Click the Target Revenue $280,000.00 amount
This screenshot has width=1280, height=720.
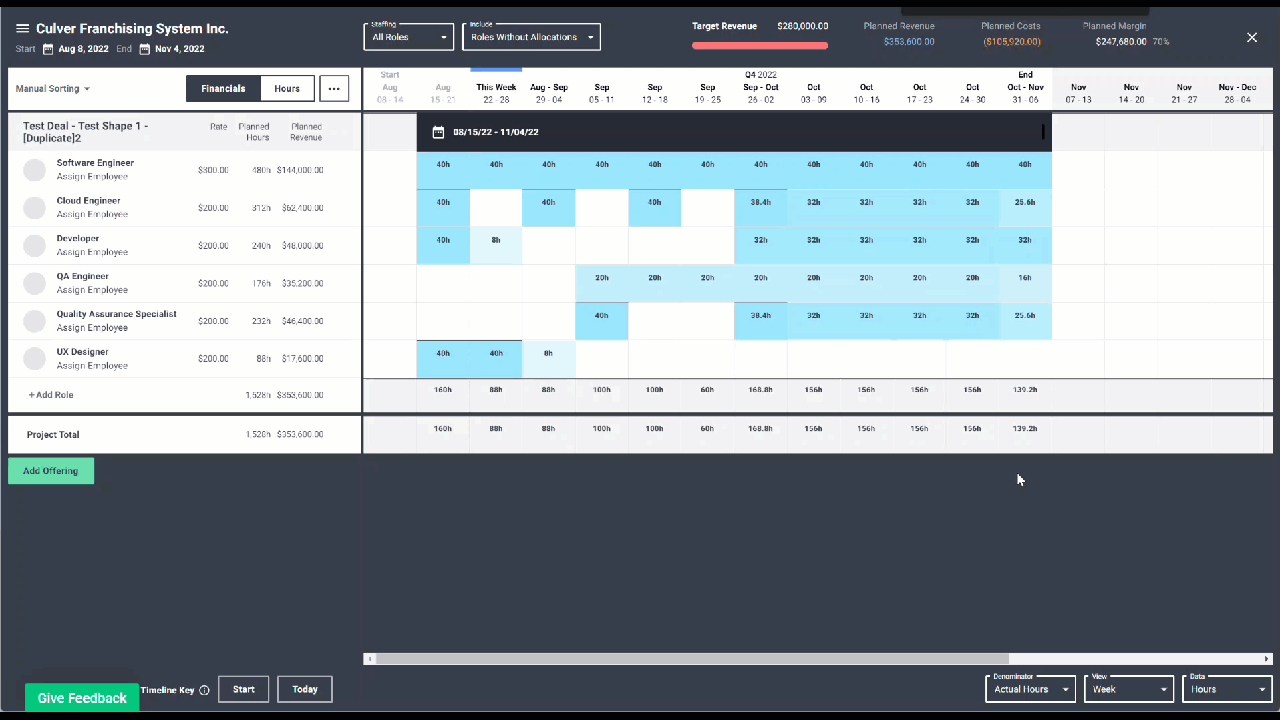point(802,26)
